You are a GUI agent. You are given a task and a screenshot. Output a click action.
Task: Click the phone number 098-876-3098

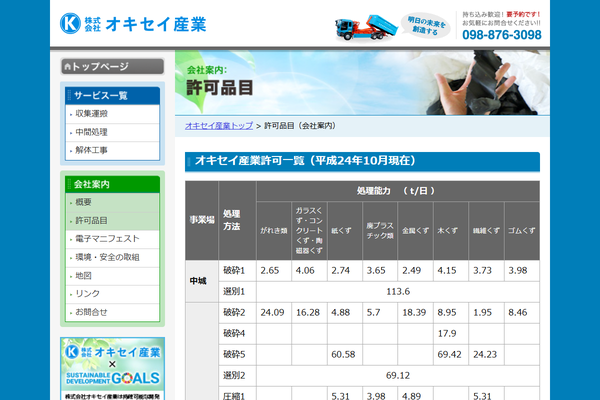coord(502,35)
